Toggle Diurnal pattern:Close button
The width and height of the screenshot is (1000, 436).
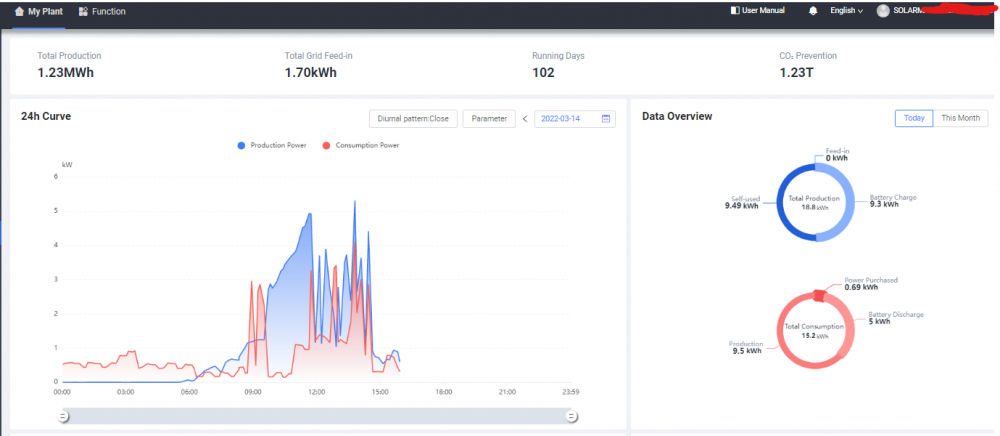coord(413,119)
